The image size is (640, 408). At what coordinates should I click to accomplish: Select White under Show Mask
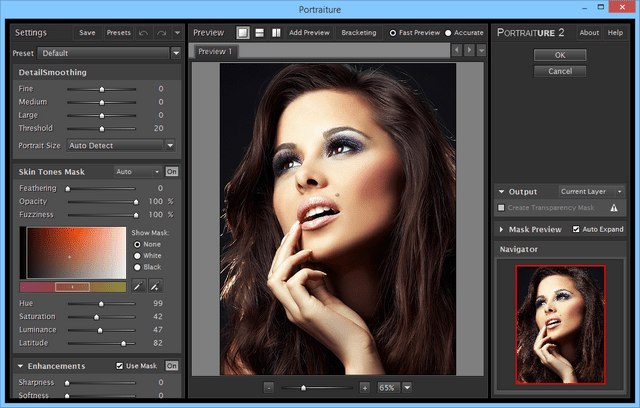137,255
